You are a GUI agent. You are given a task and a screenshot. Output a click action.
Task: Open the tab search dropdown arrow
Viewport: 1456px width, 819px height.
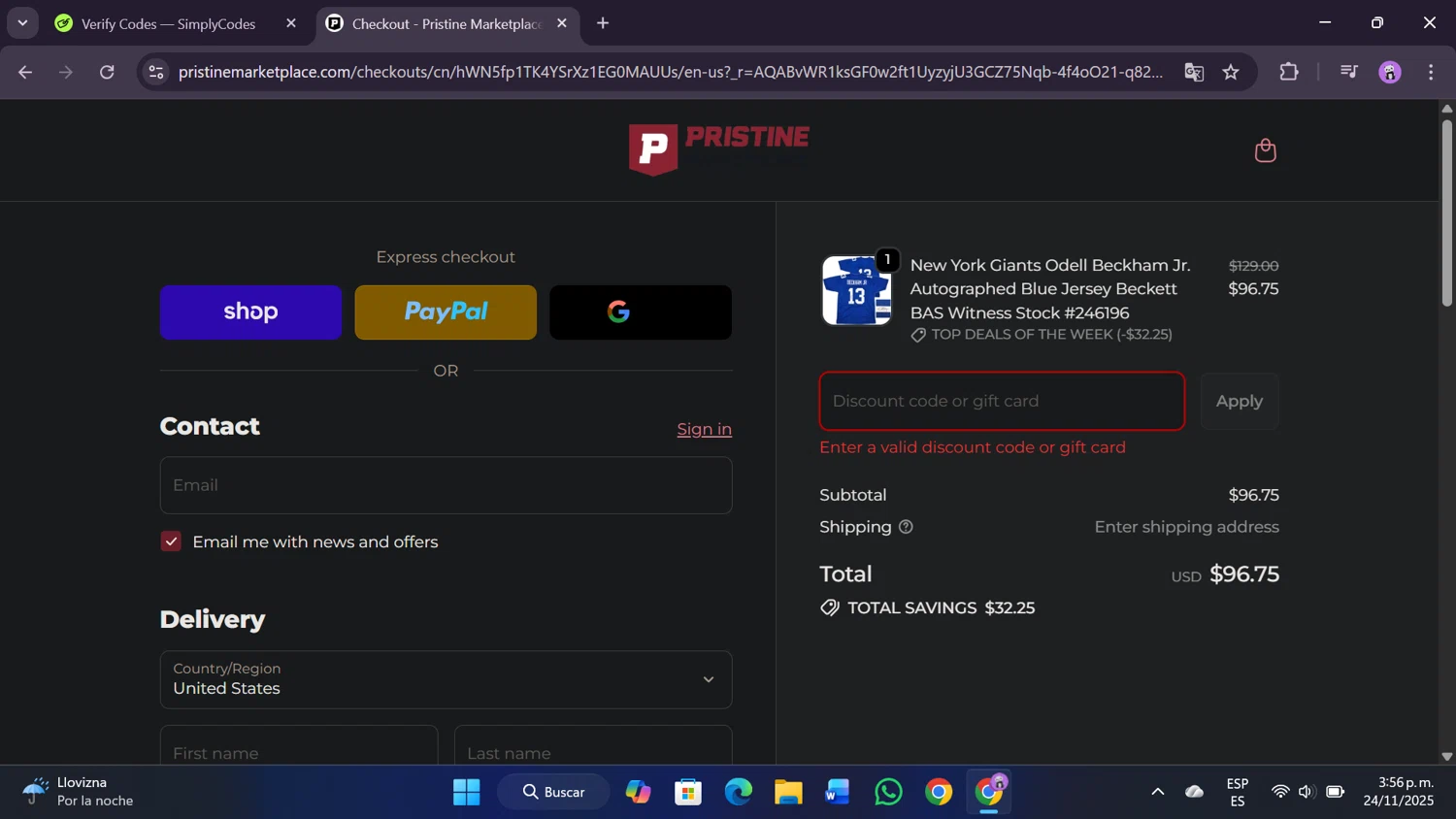[22, 23]
